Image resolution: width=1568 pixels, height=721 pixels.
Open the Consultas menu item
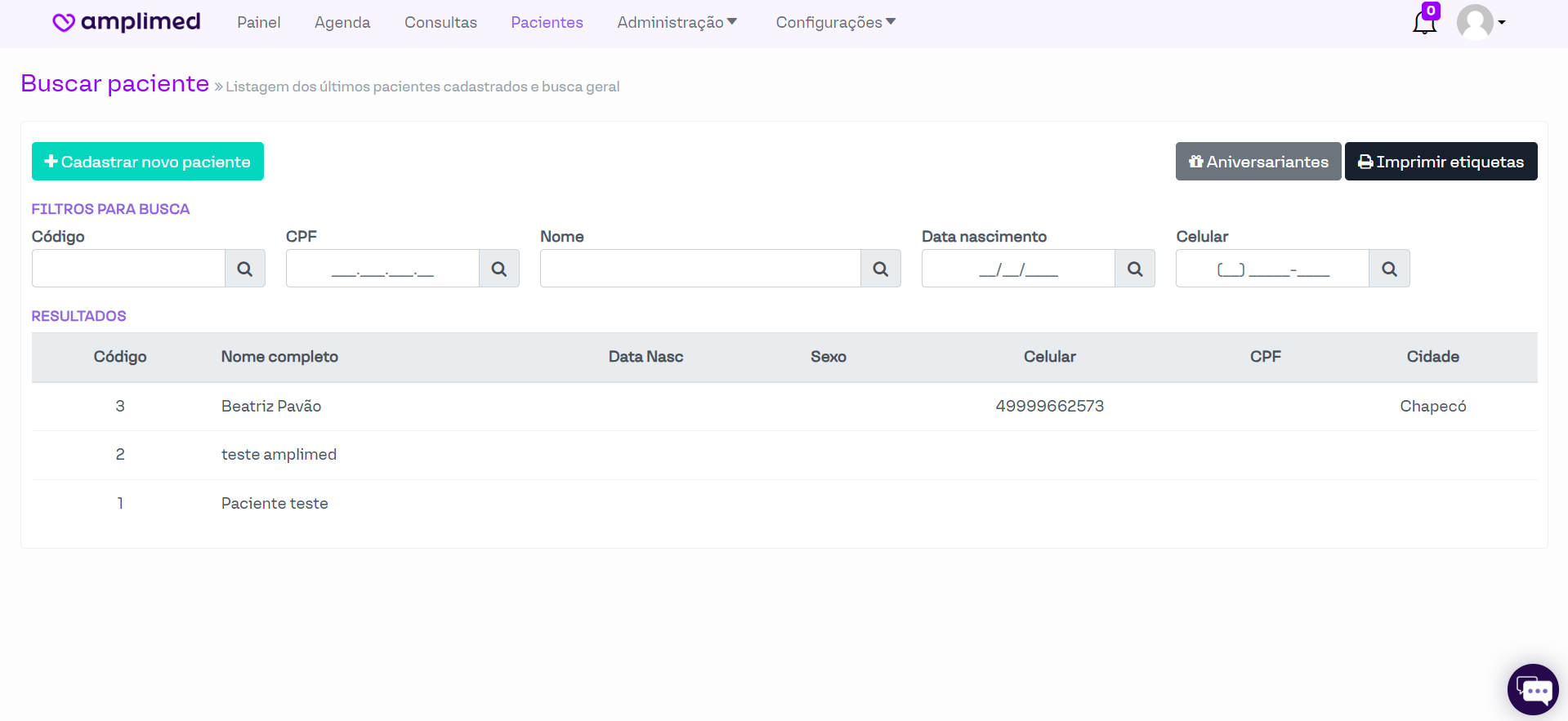tap(440, 23)
